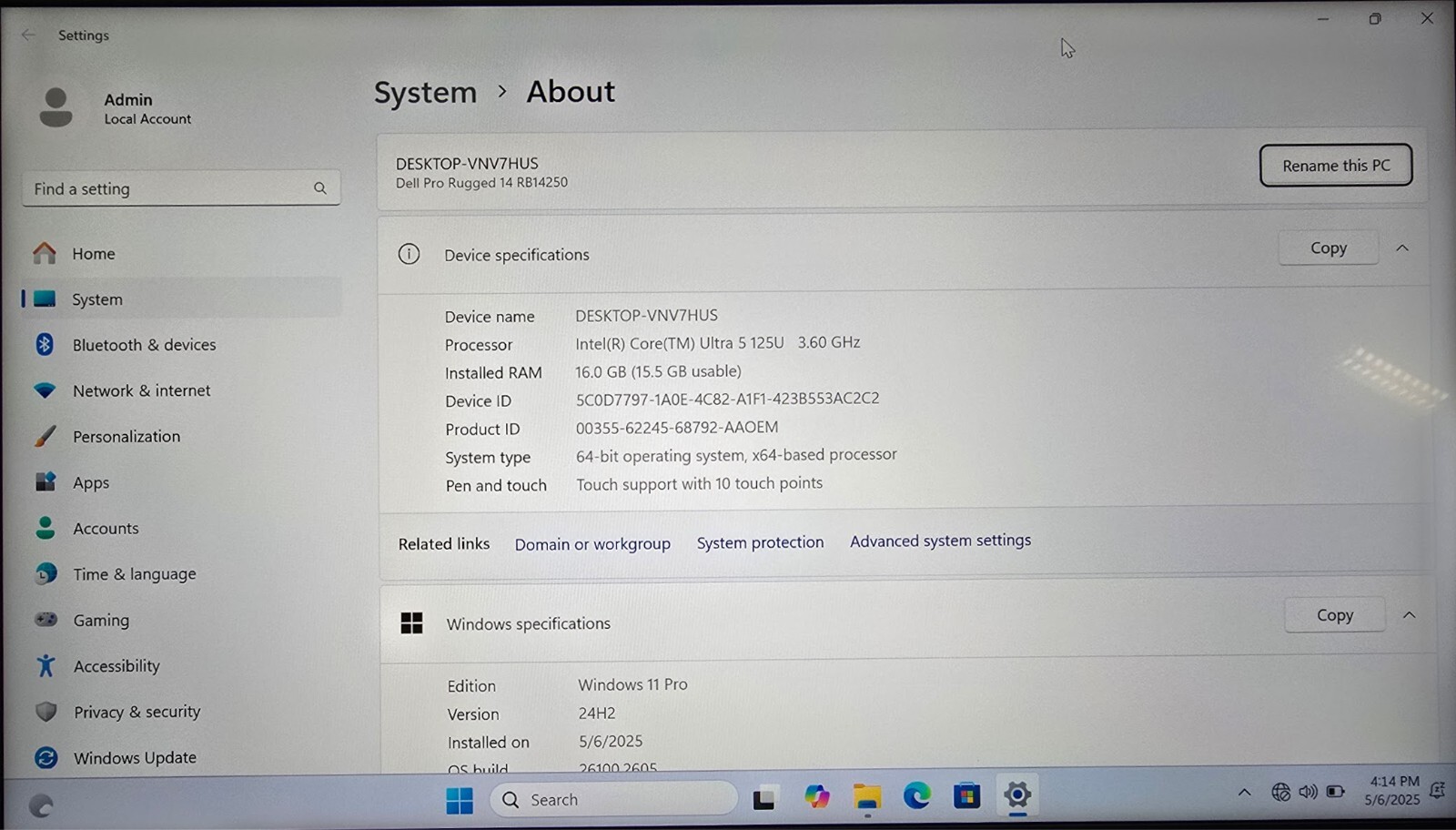
Task: Click the Edition value Windows 11 Pro
Action: point(632,684)
